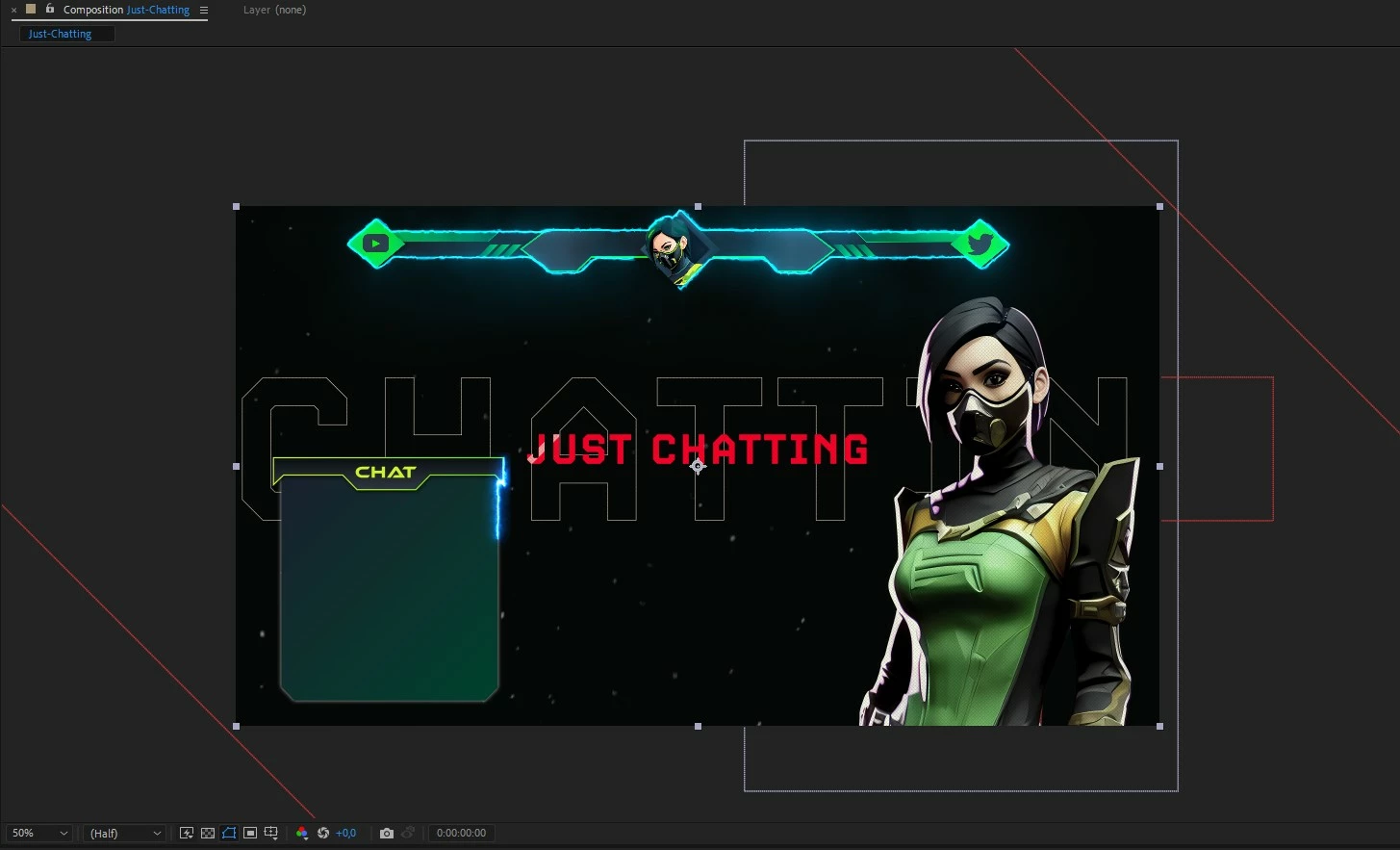Take a snapshot with the camera icon

click(x=387, y=833)
